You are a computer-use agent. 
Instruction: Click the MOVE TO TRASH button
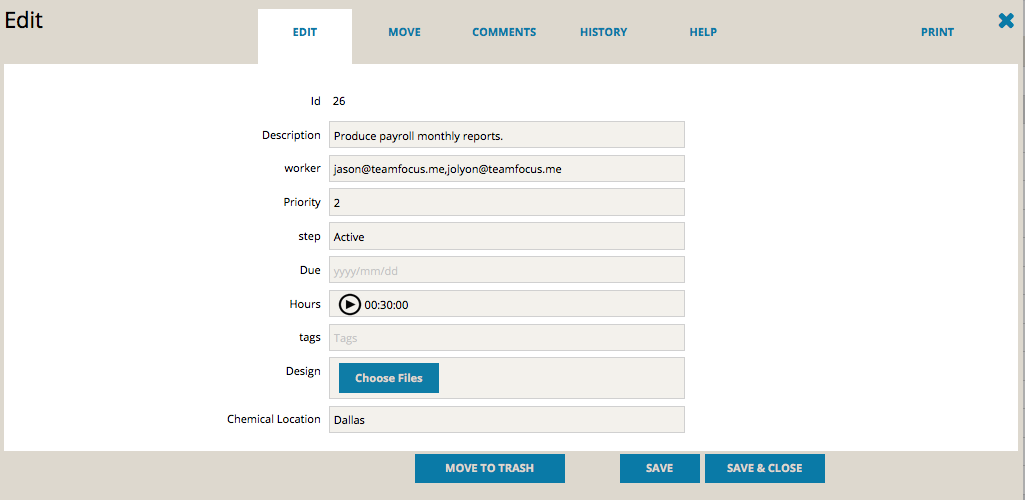click(490, 468)
